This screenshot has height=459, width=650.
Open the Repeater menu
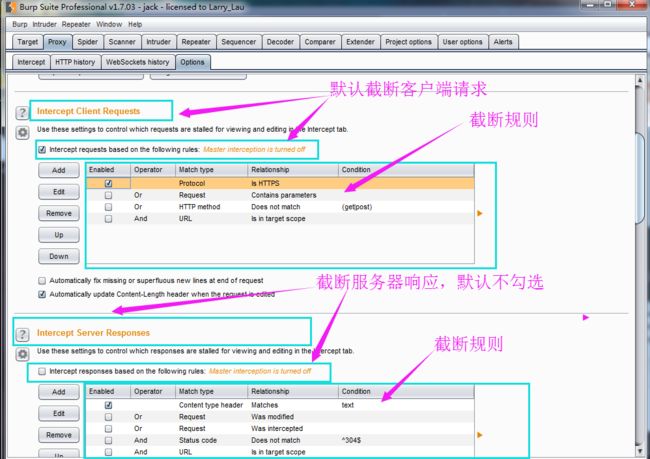pyautogui.click(x=76, y=24)
